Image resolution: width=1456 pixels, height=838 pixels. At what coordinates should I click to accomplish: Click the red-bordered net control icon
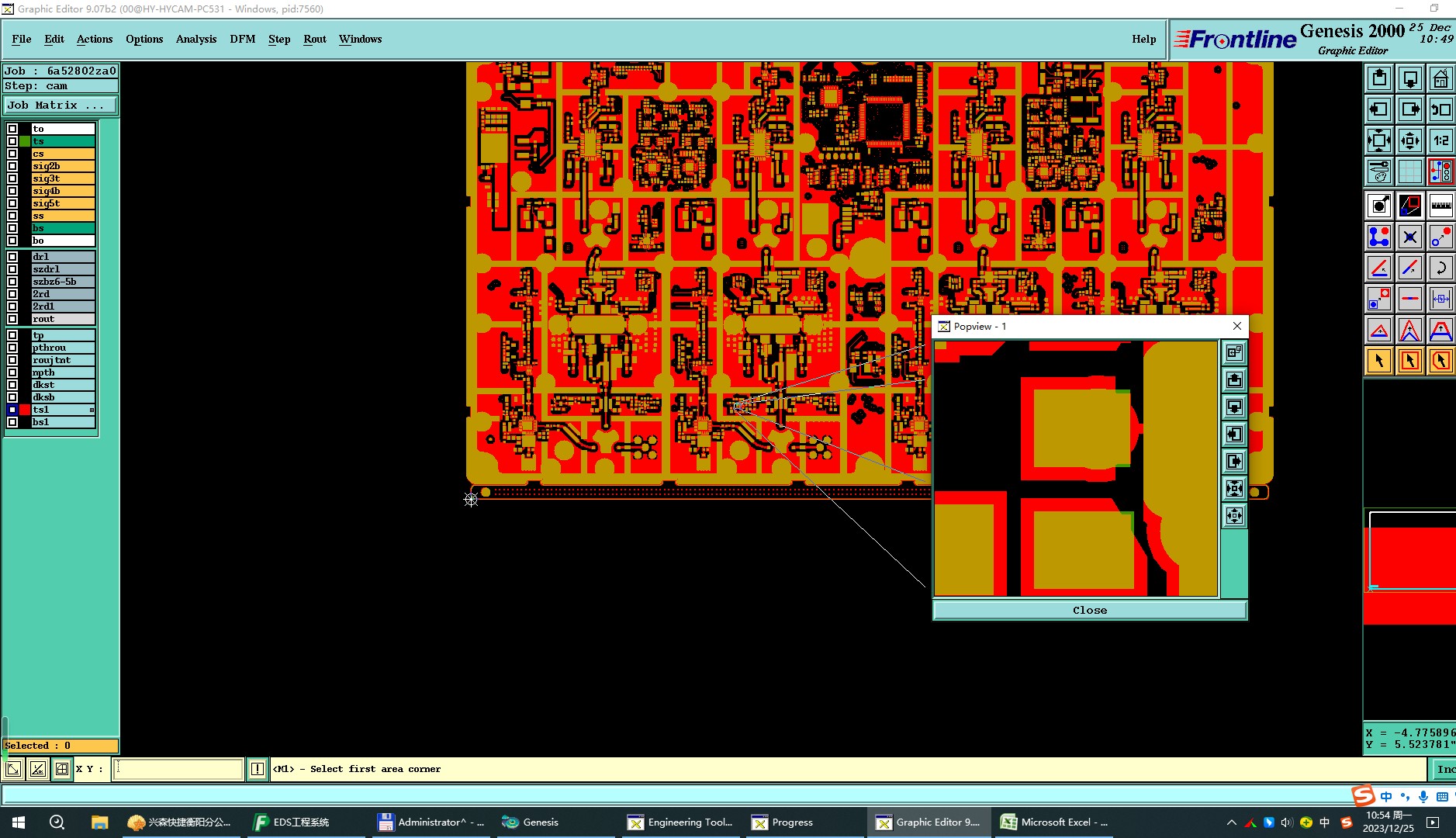(x=1440, y=171)
